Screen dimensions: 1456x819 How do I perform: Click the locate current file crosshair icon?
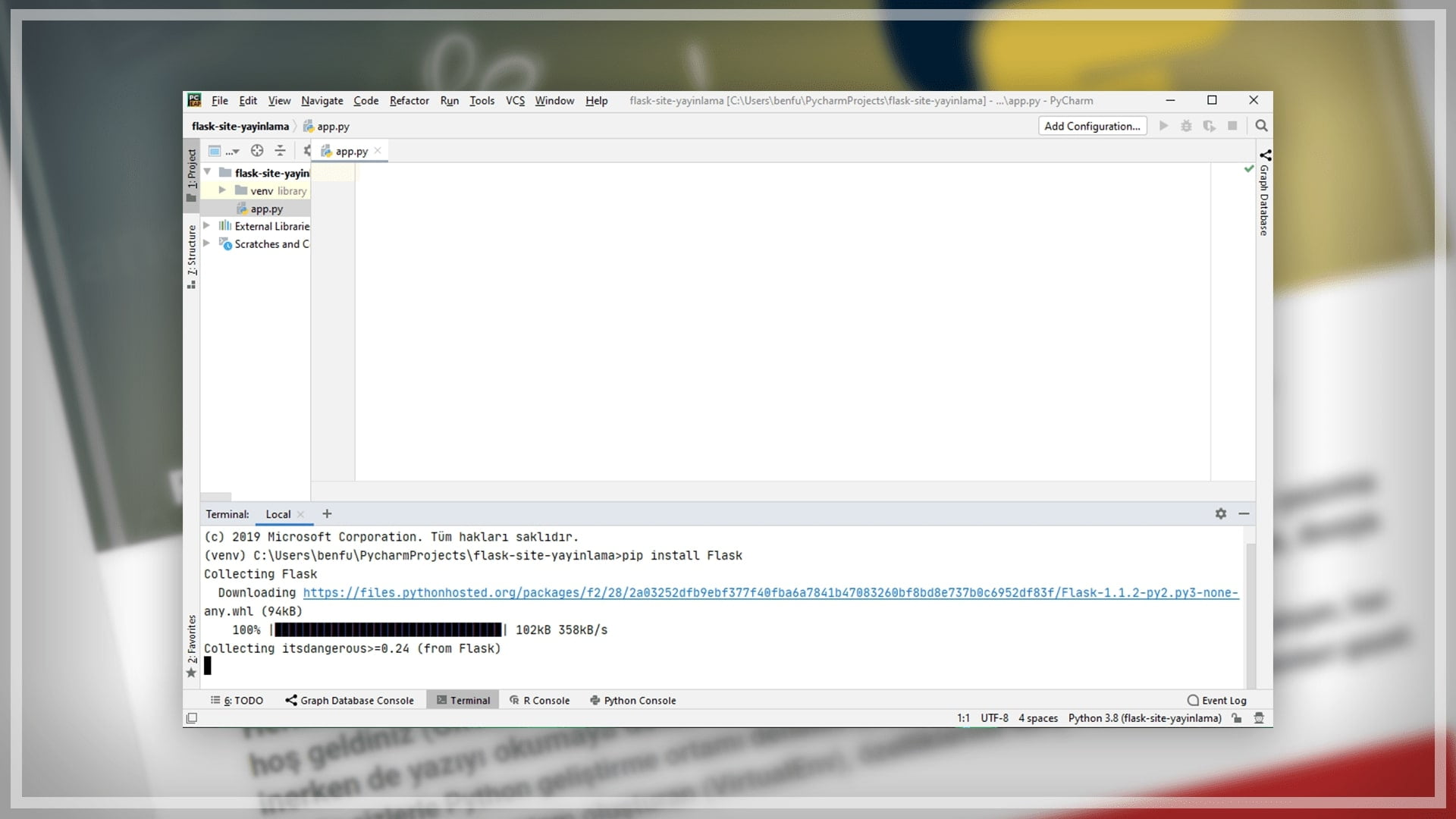257,151
